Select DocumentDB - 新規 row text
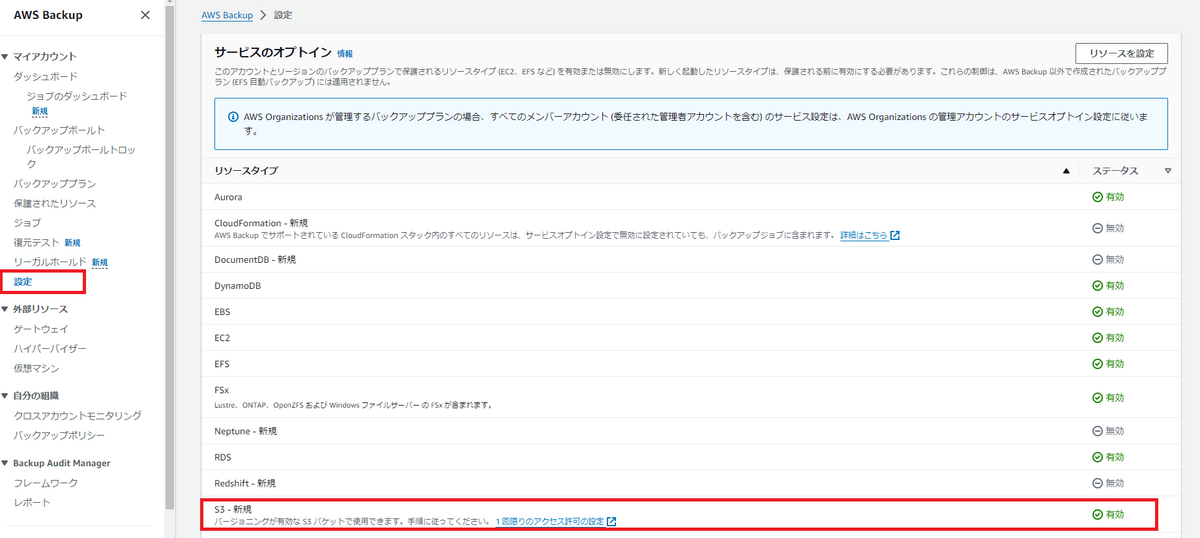Viewport: 1200px width, 538px height. pos(254,259)
